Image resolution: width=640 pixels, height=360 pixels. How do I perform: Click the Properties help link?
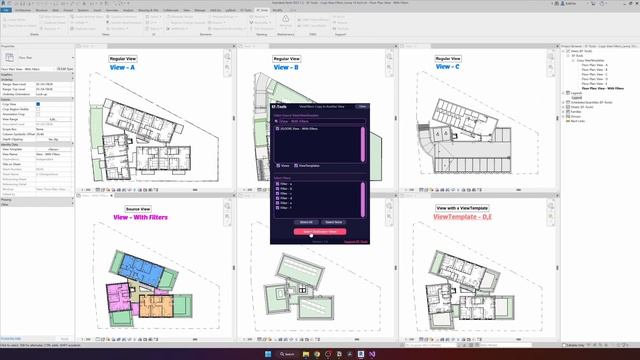point(11,339)
